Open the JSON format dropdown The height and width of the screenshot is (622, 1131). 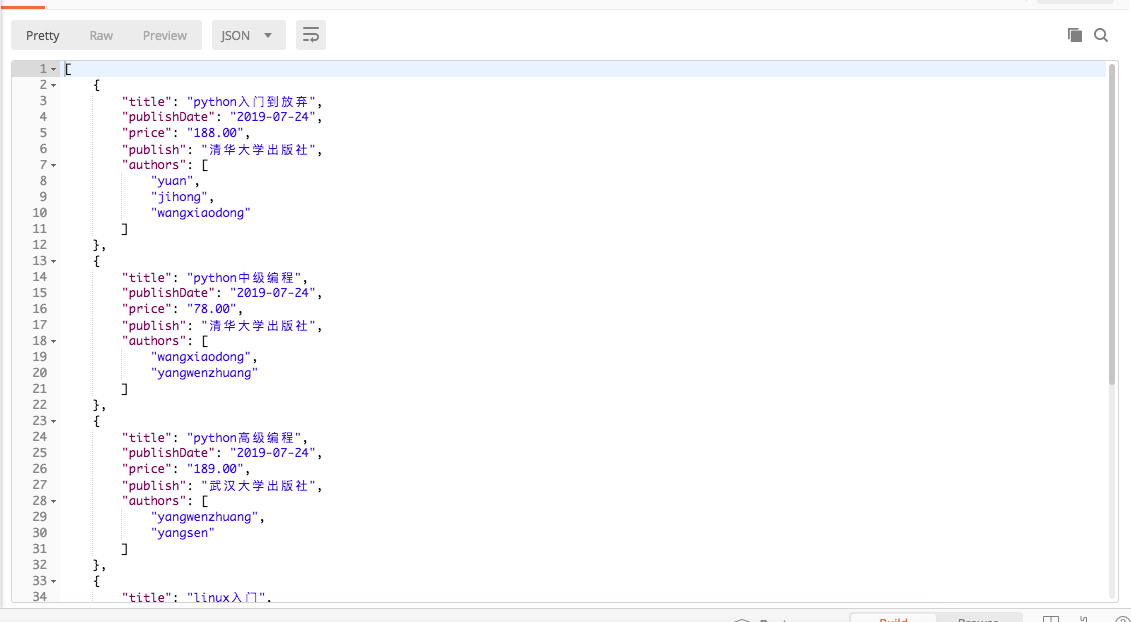point(249,35)
